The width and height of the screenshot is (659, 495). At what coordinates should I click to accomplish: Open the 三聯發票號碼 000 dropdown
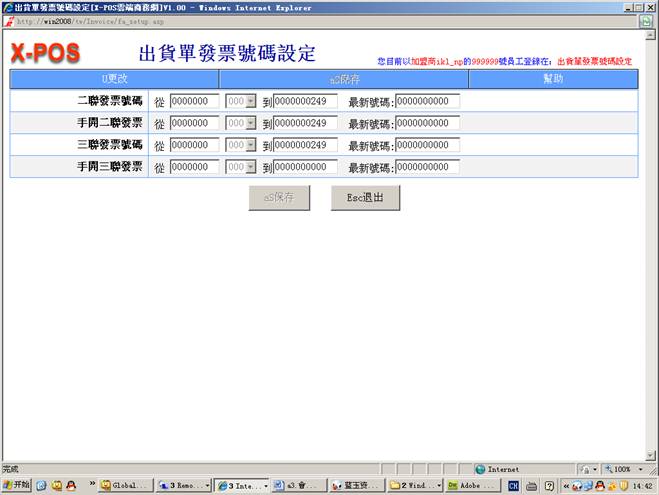(240, 145)
